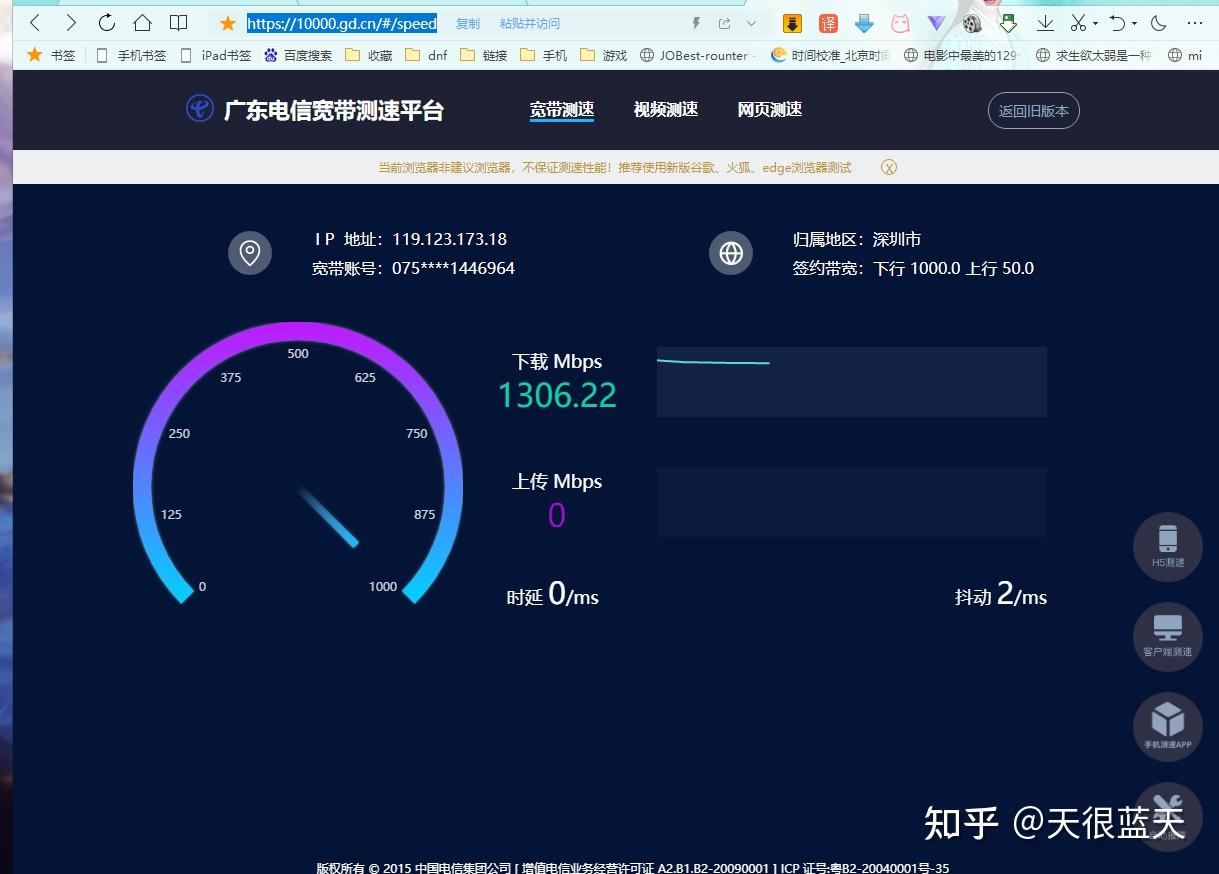Viewport: 1219px width, 874px height.
Task: Switch to the 网页测速 tab
Action: (770, 110)
